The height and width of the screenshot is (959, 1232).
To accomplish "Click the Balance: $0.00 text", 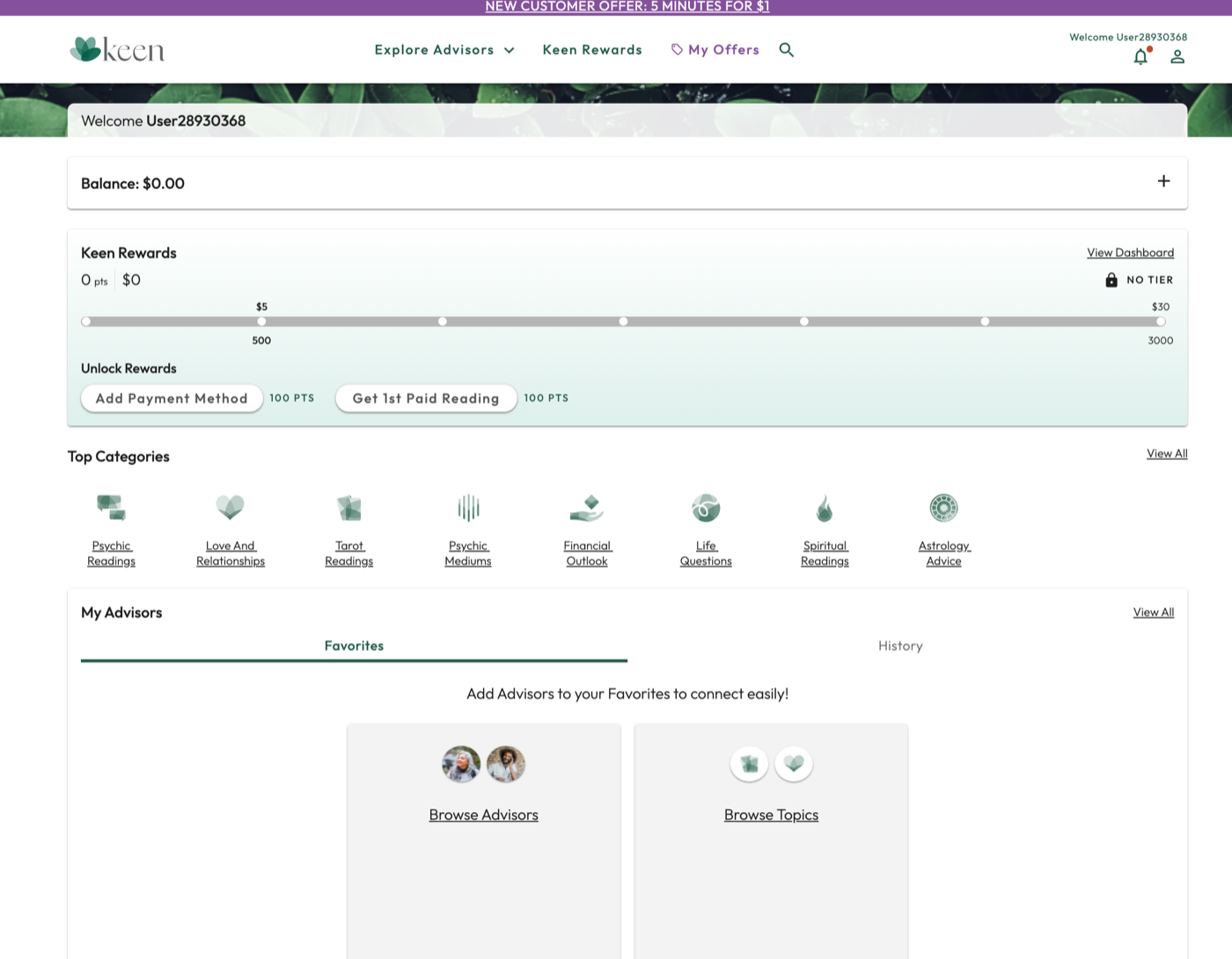I will click(133, 184).
